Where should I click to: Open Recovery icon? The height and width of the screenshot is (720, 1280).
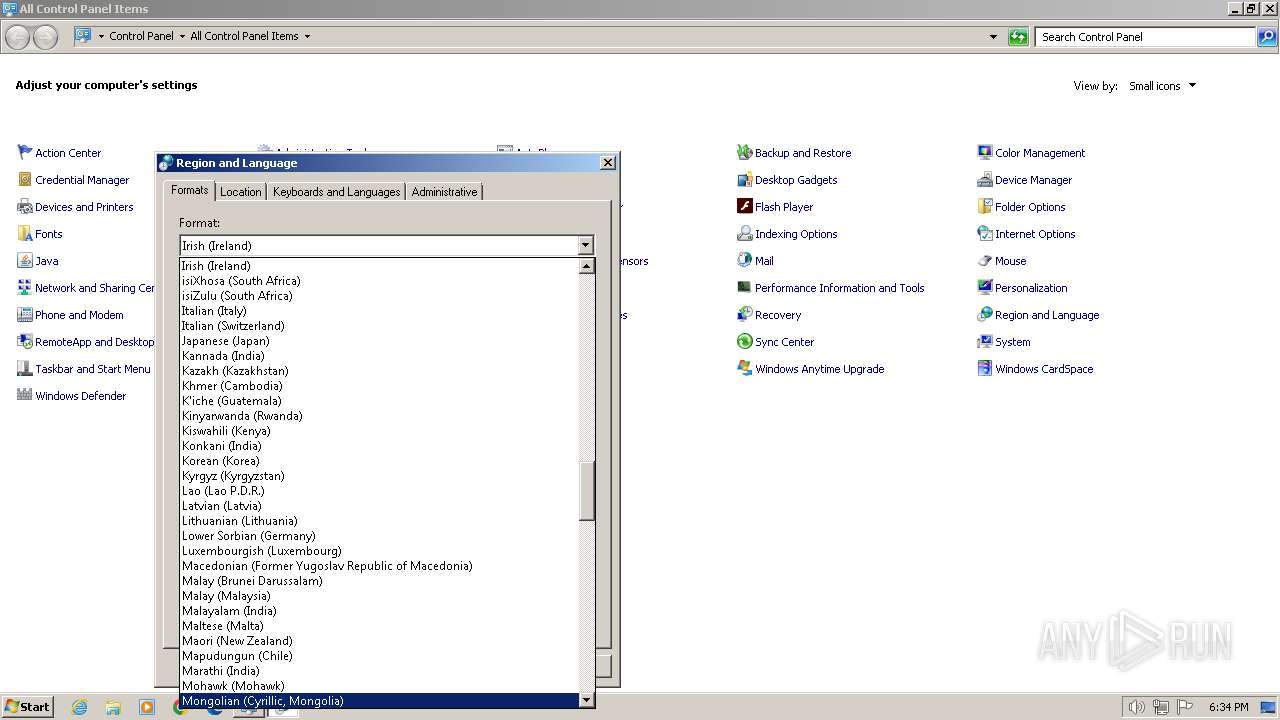pos(744,315)
